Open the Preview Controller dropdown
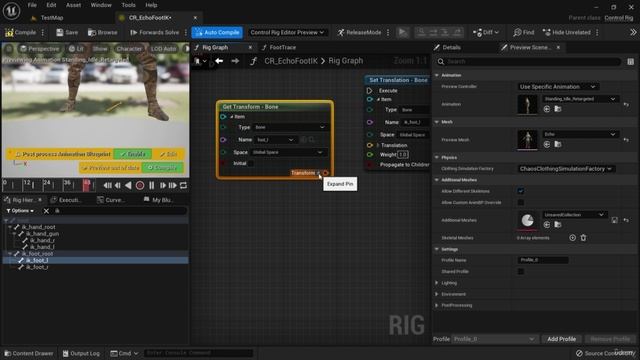The height and width of the screenshot is (360, 640). click(557, 87)
